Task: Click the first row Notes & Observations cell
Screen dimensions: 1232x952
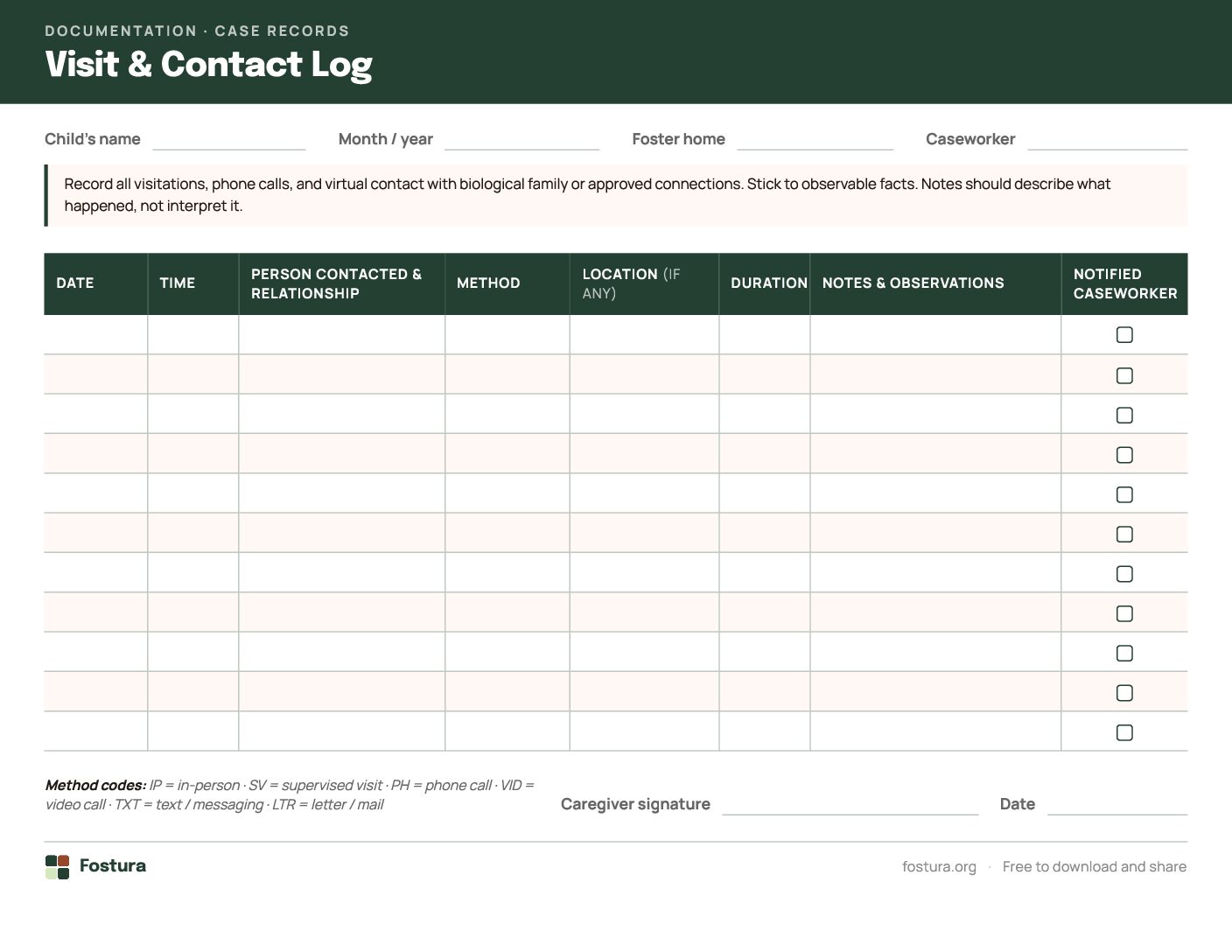Action: [935, 334]
